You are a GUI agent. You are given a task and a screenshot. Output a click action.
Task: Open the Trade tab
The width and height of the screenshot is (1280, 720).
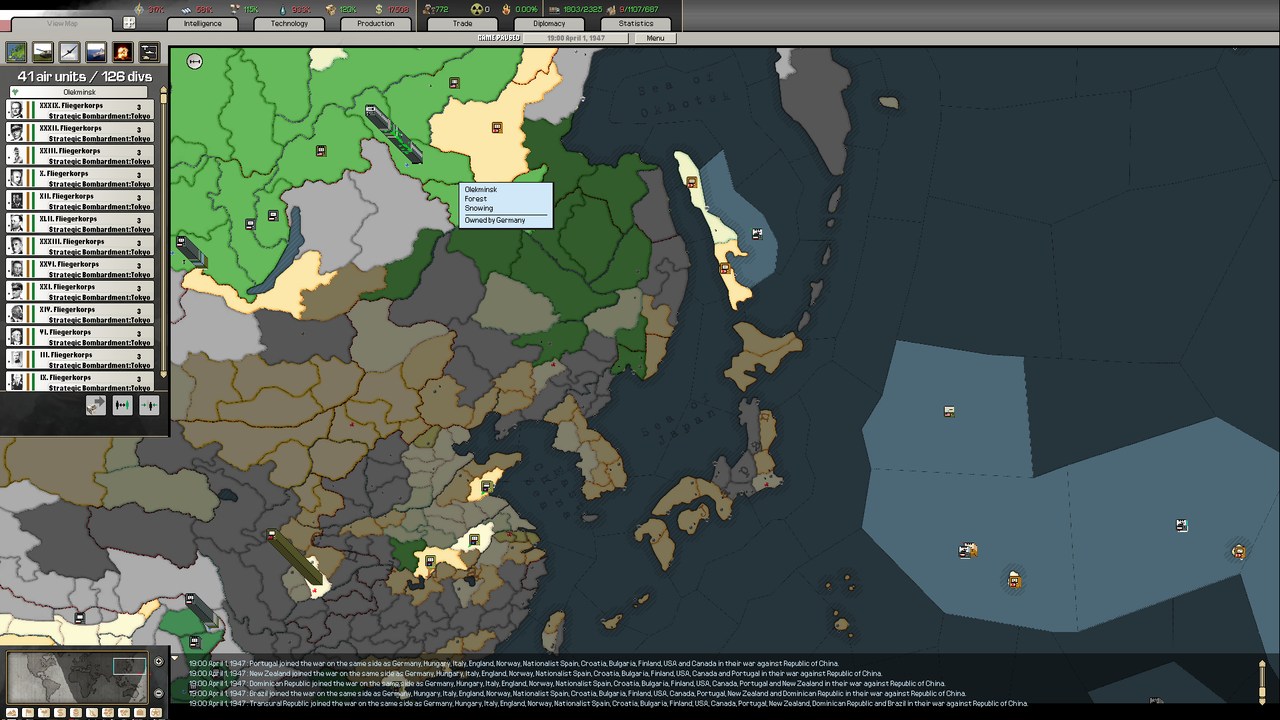coord(462,23)
